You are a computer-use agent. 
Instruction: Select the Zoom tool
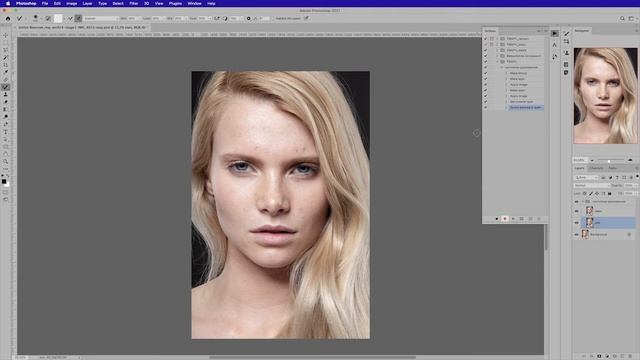pos(5,161)
